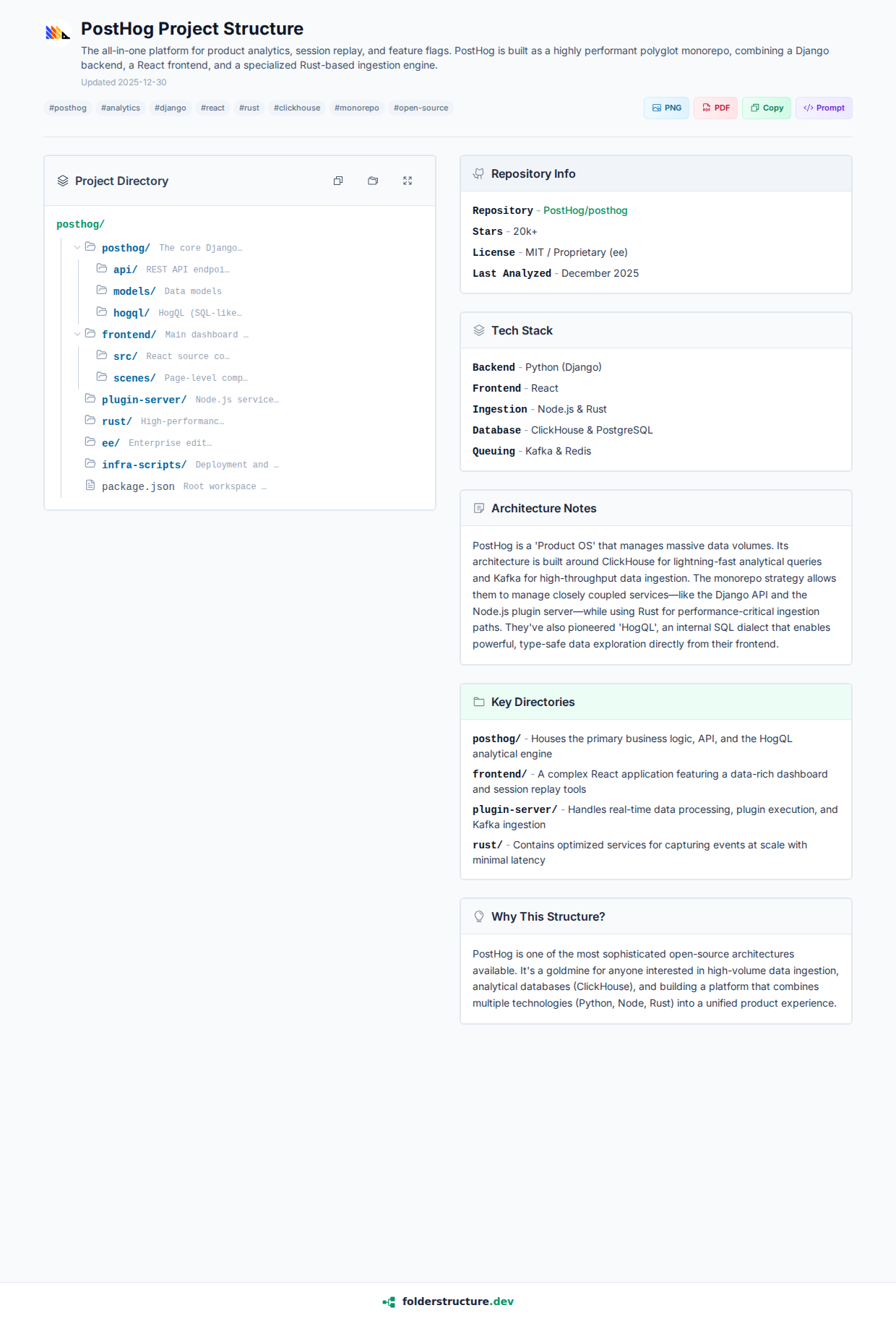Screen dimensions: 896x1321
Task: Click the folder icon next to plugin-server/
Action: point(90,399)
